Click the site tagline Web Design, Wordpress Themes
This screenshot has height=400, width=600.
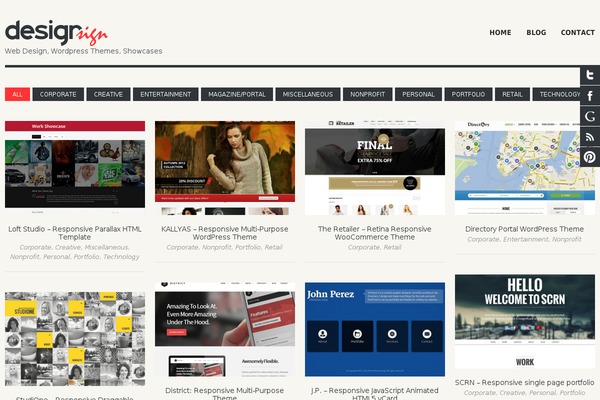click(83, 51)
